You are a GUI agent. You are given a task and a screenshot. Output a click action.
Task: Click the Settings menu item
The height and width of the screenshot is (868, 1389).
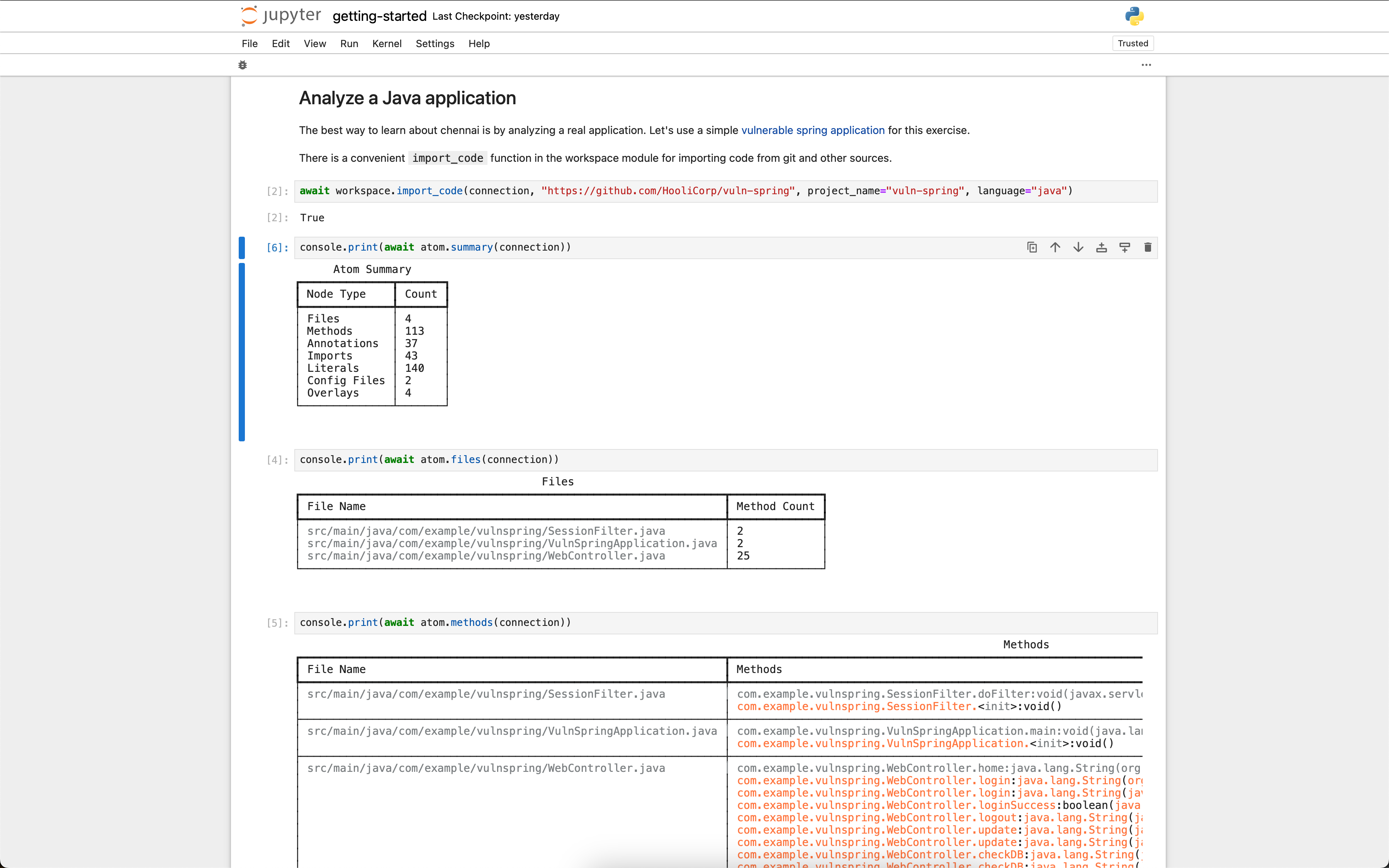[x=435, y=43]
